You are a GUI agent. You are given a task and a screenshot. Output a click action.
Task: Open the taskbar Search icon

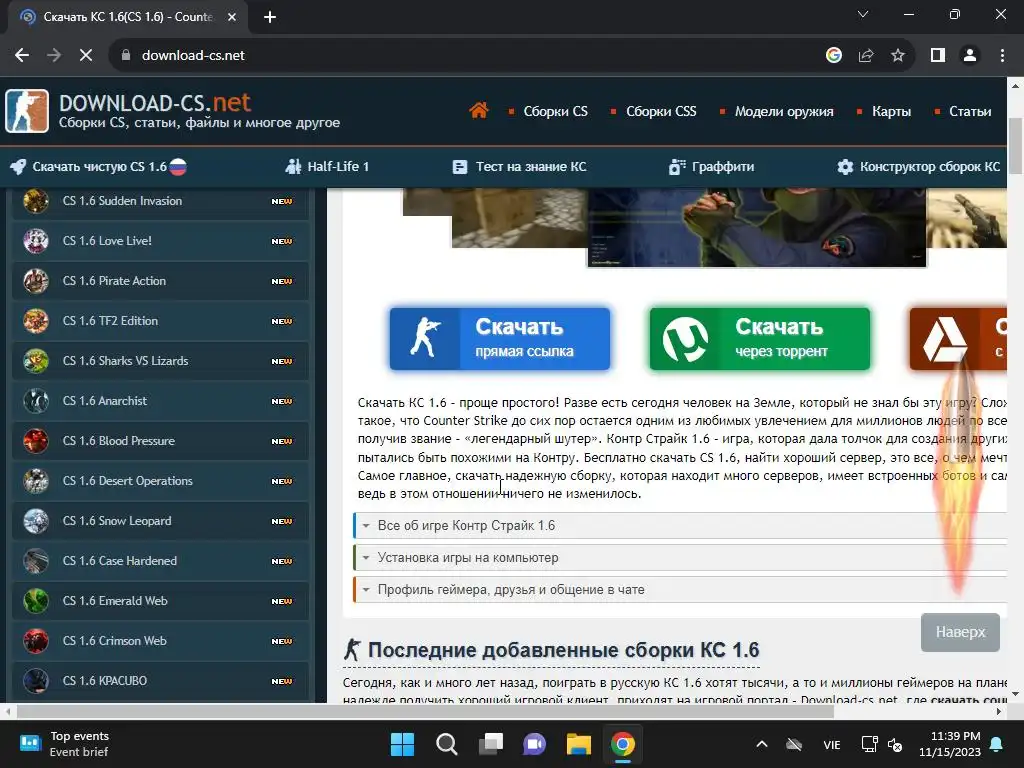pyautogui.click(x=447, y=744)
